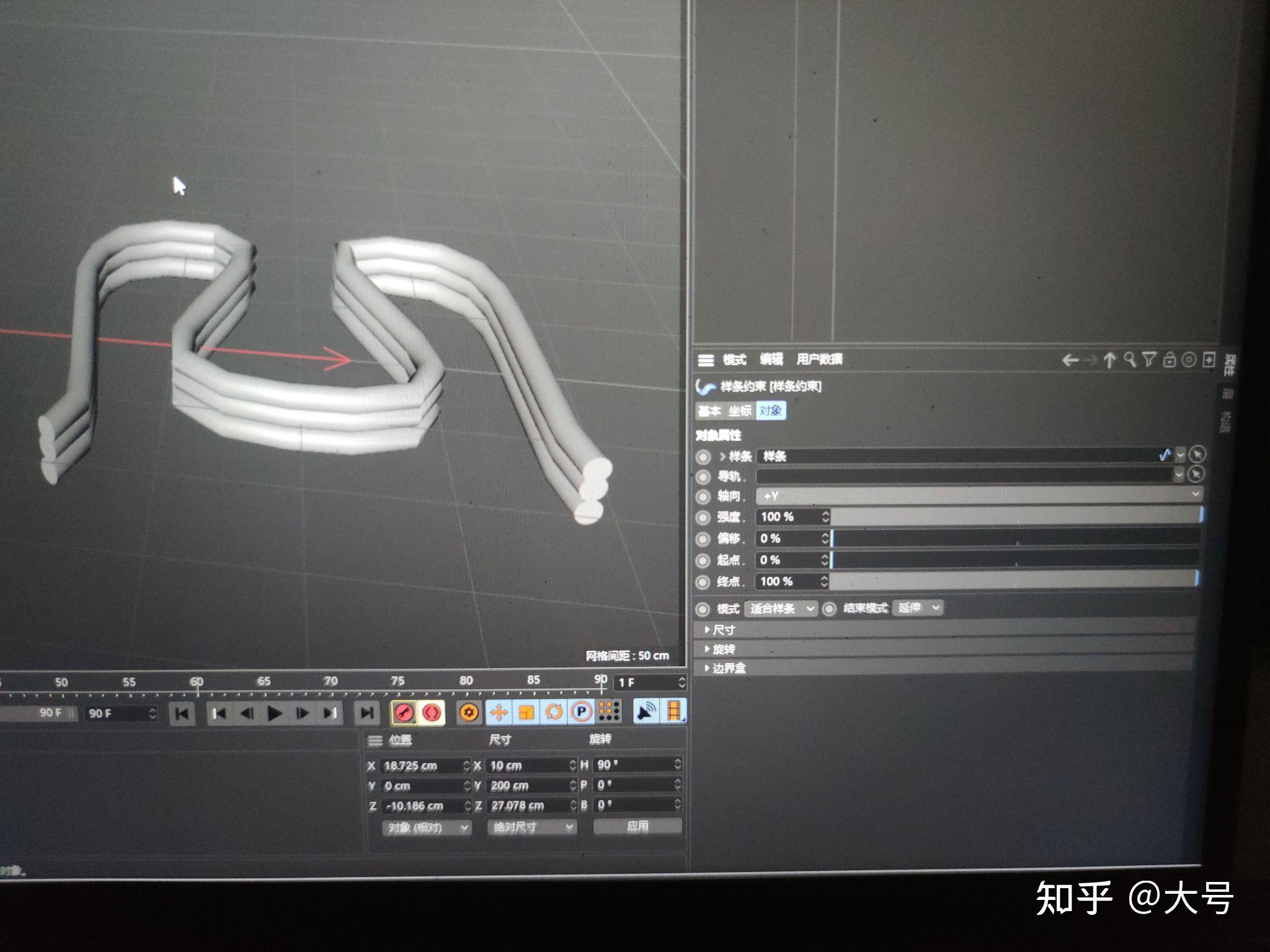Viewport: 1270px width, 952px height.
Task: Click the keyframe circle beside 强度 parameter
Action: 703,517
